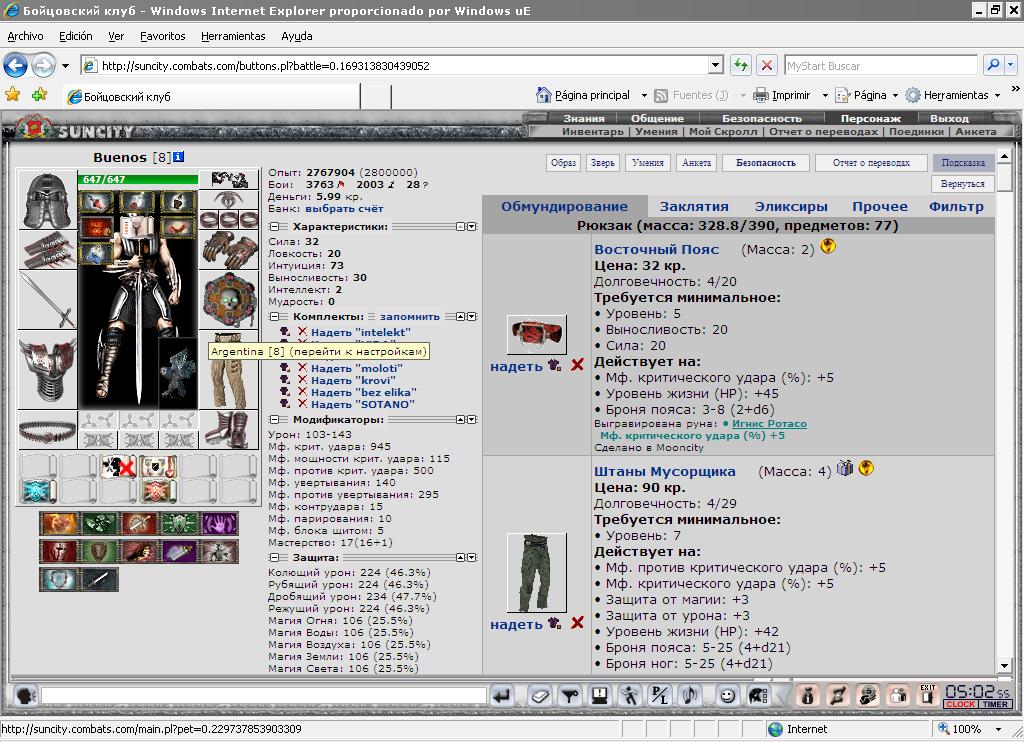1024x742 pixels.
Task: Collapse the Защита section
Action: (275, 557)
